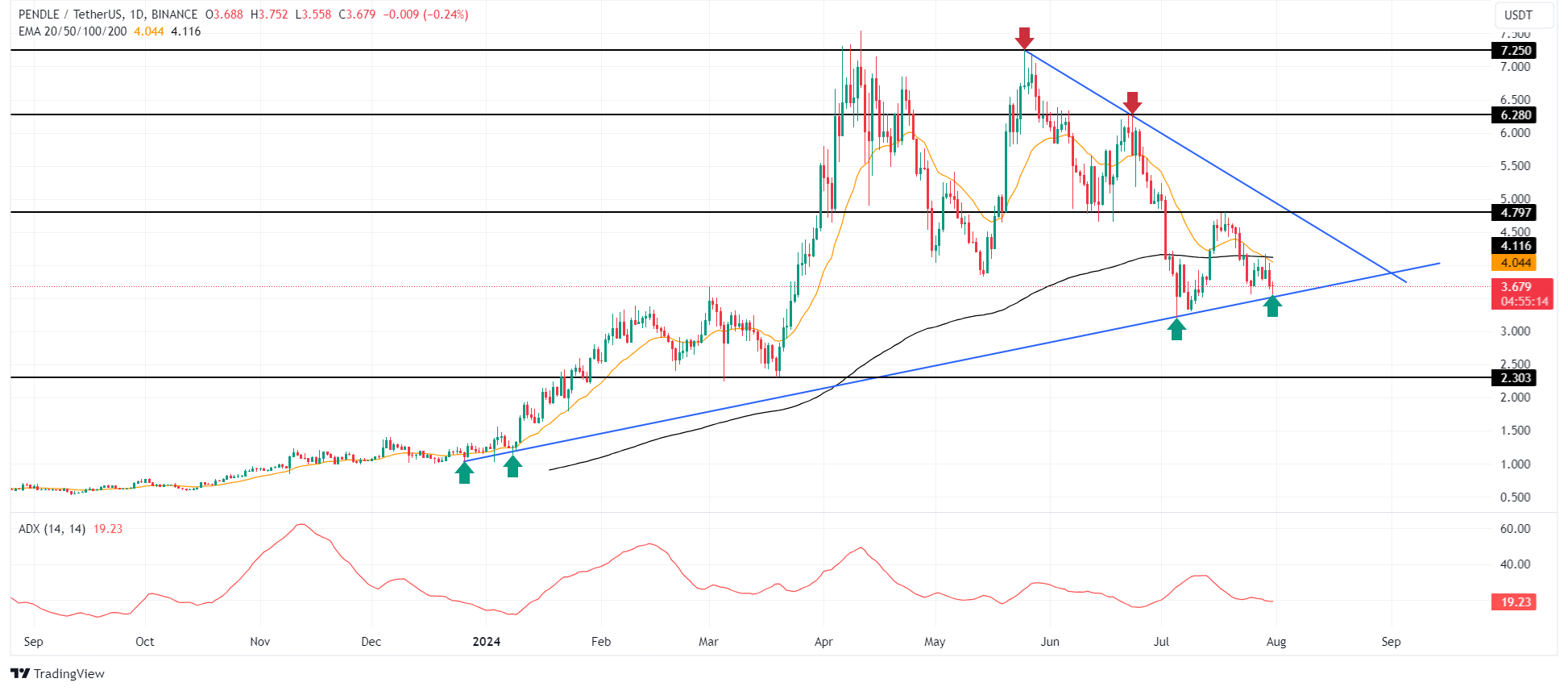Click the Sep label preceding Oct on time axis
The image size is (1568, 691).
click(34, 642)
